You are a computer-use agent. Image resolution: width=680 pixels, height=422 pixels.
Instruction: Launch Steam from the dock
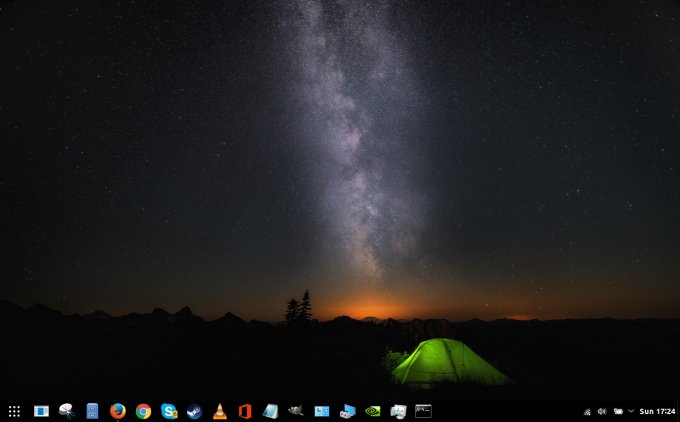point(194,411)
